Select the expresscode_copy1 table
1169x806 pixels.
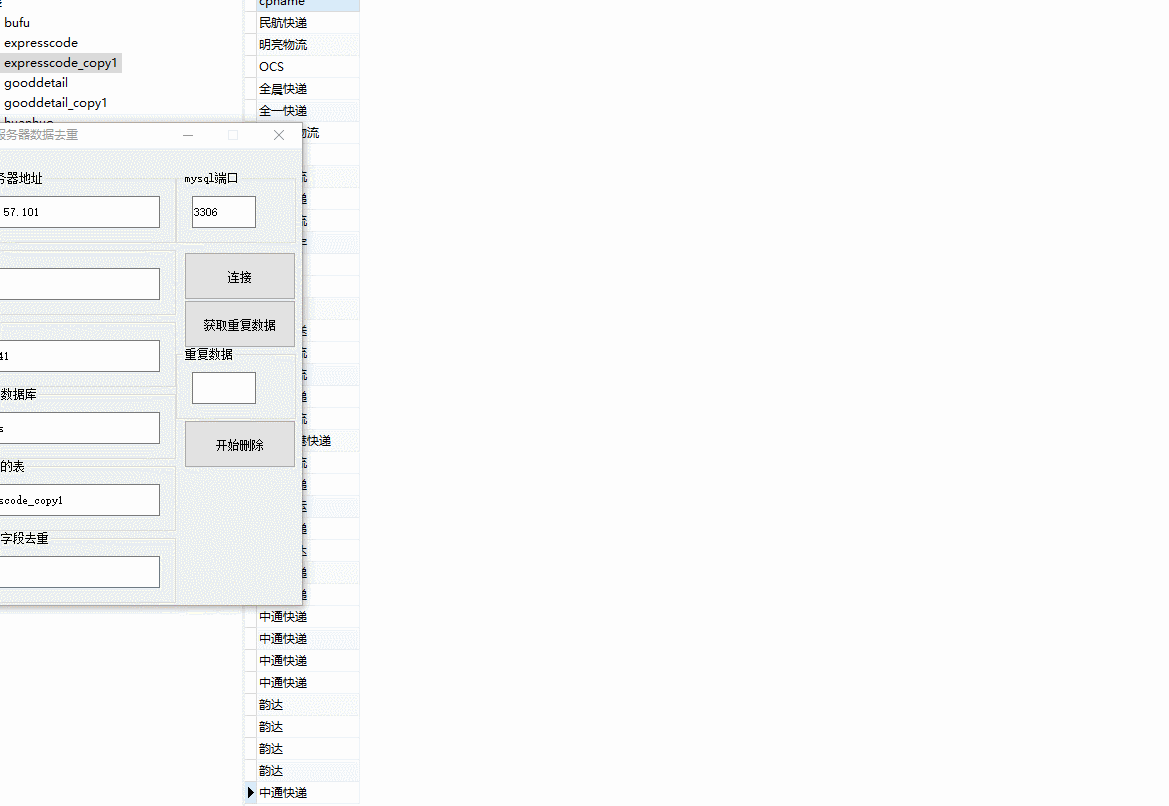click(x=60, y=63)
